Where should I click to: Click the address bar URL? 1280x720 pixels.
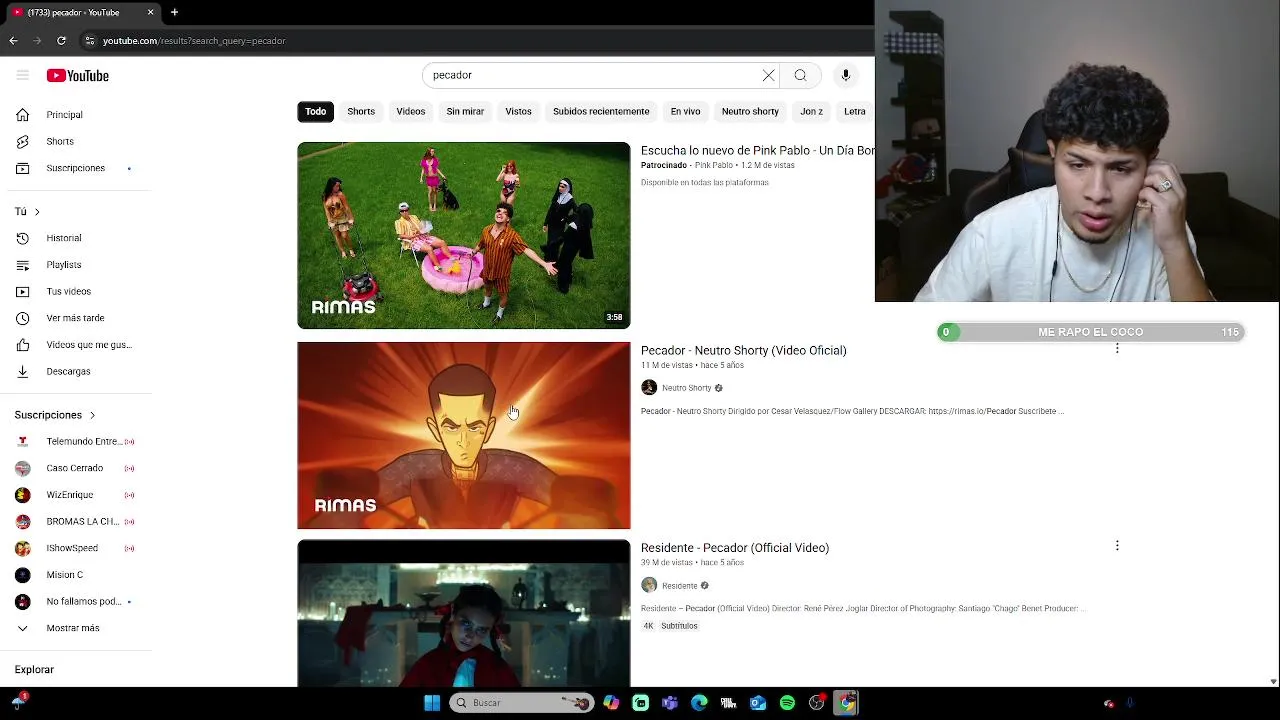(x=194, y=41)
